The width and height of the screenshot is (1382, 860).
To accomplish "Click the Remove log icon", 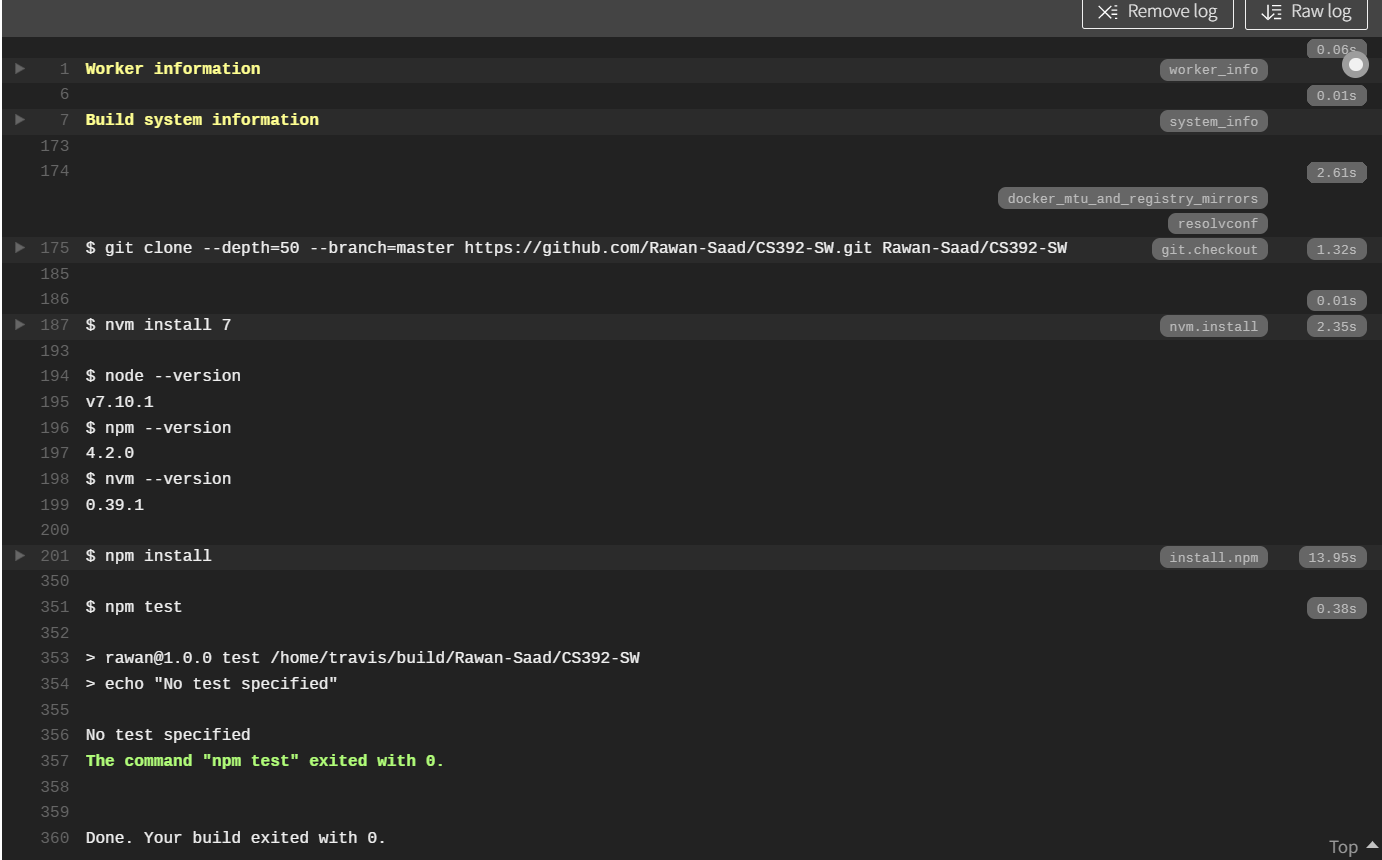I will pyautogui.click(x=1107, y=12).
